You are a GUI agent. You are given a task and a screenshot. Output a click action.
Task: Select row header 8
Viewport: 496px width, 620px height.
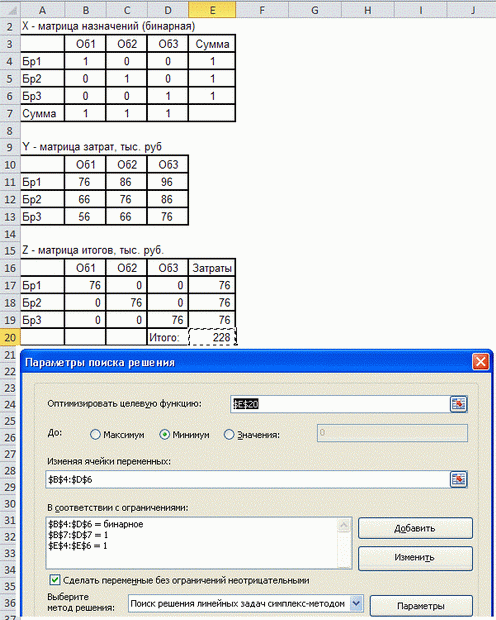pos(10,130)
